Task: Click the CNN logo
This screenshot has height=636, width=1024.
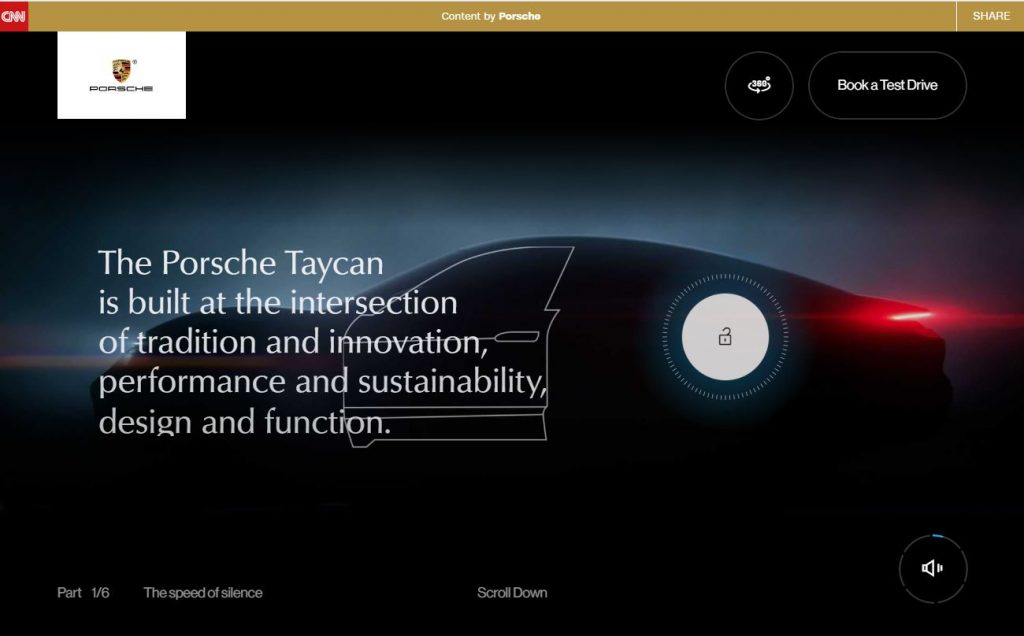Action: point(14,16)
